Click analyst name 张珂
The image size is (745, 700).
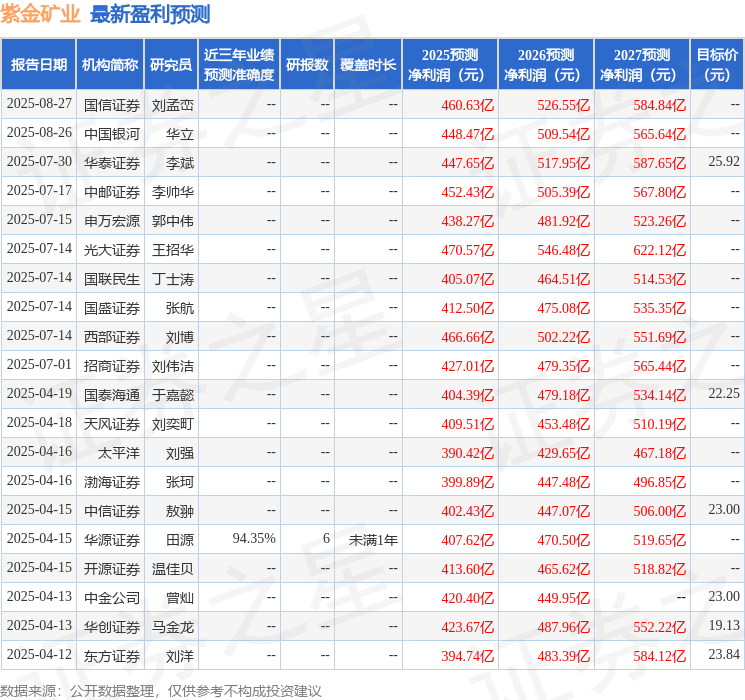pyautogui.click(x=180, y=482)
